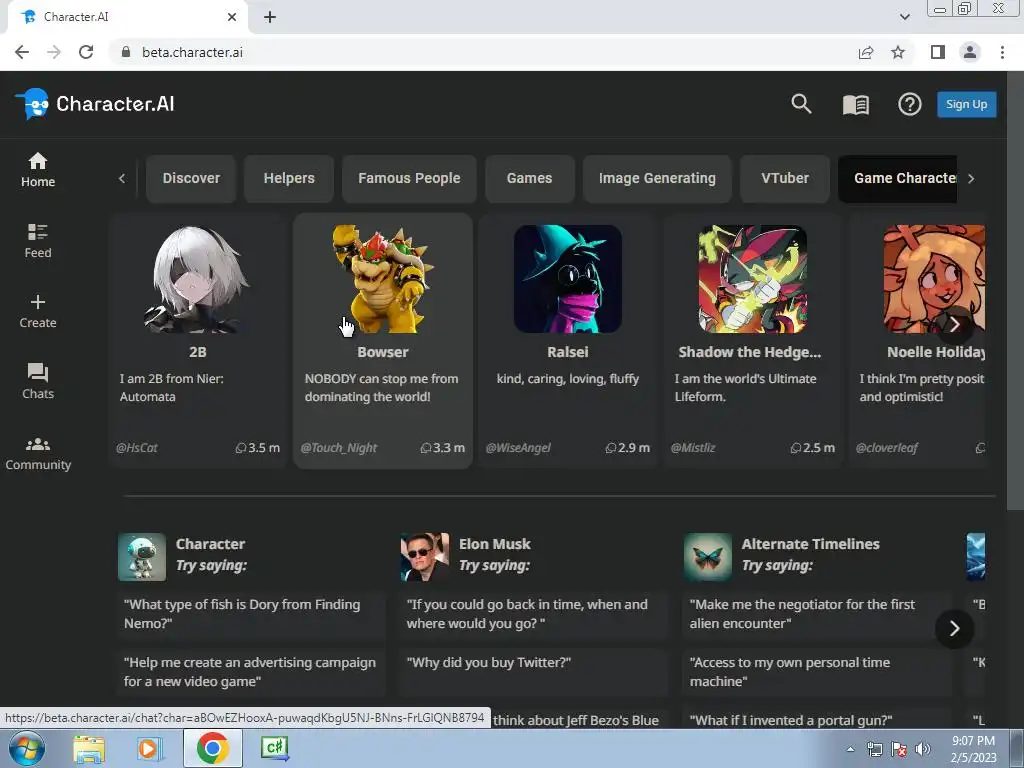This screenshot has width=1024, height=768.
Task: Open the search magnifier icon
Action: [801, 104]
